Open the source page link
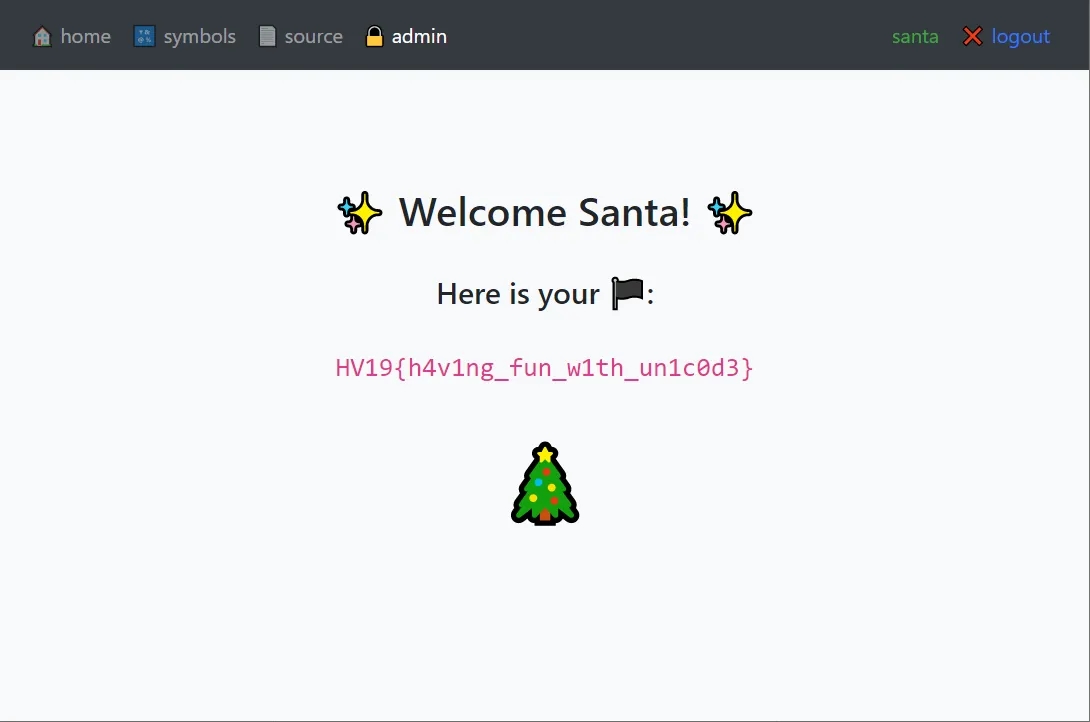 [x=313, y=37]
